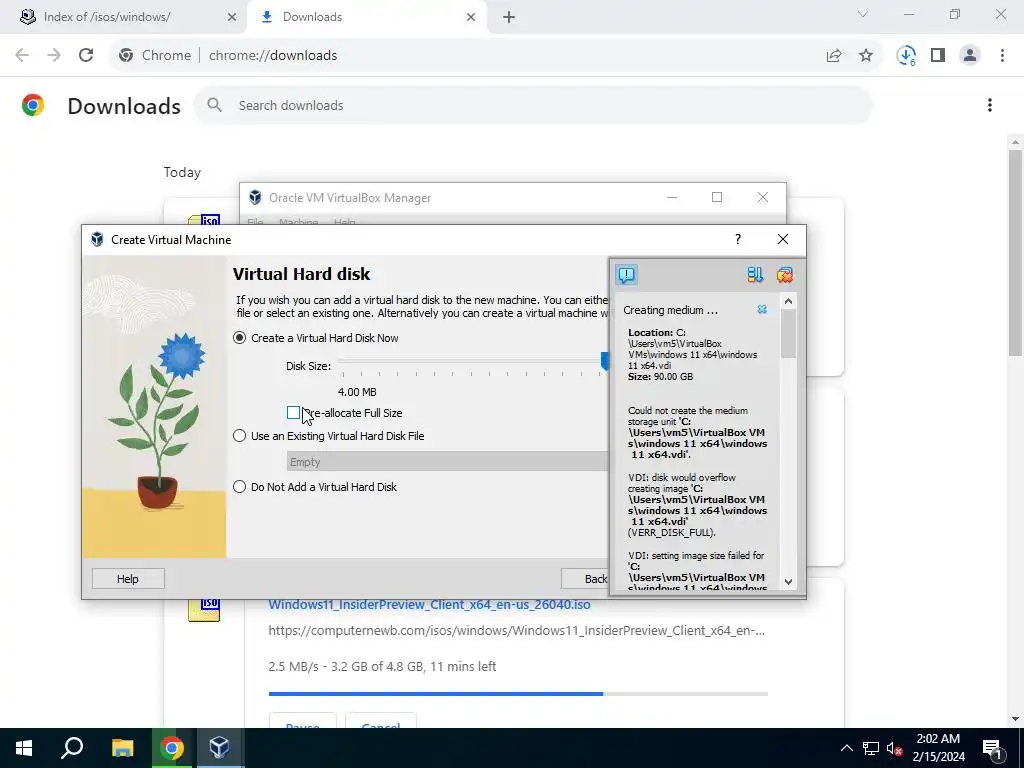Bookmark this tab with the star icon
The height and width of the screenshot is (768, 1024).
(866, 56)
